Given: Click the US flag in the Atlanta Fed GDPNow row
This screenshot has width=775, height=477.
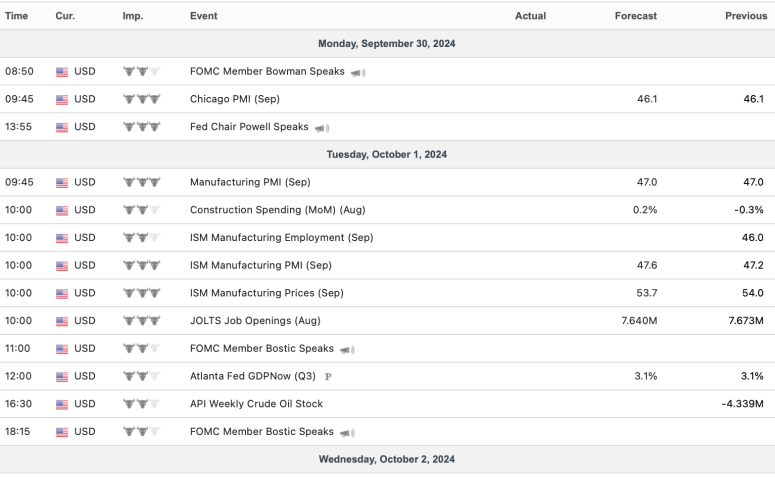Looking at the screenshot, I should point(62,376).
